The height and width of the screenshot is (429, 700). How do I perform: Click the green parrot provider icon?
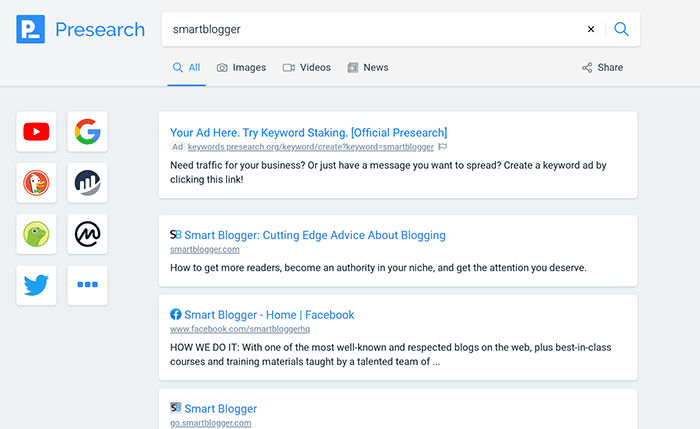36,235
